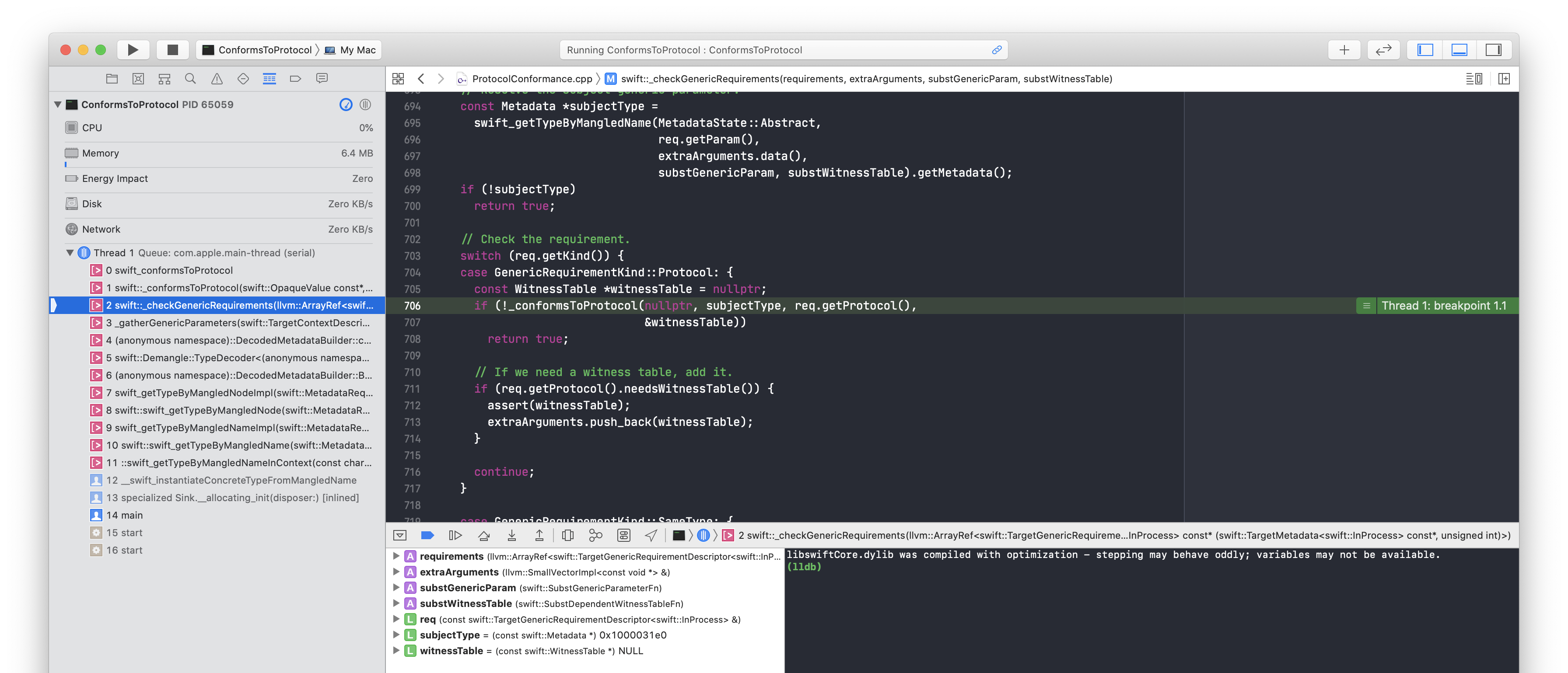Open the Debug Memory Graph tool
The image size is (1568, 673).
click(595, 536)
